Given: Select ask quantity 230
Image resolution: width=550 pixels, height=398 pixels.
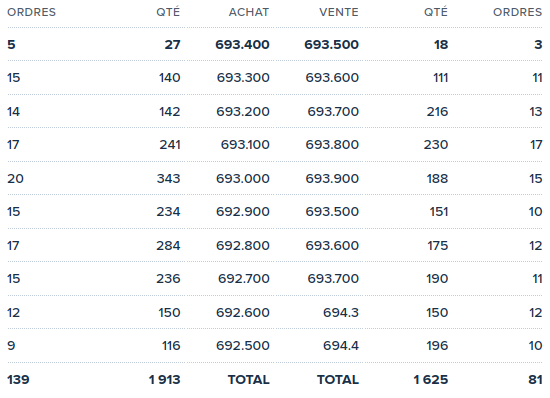Looking at the screenshot, I should pos(436,144).
